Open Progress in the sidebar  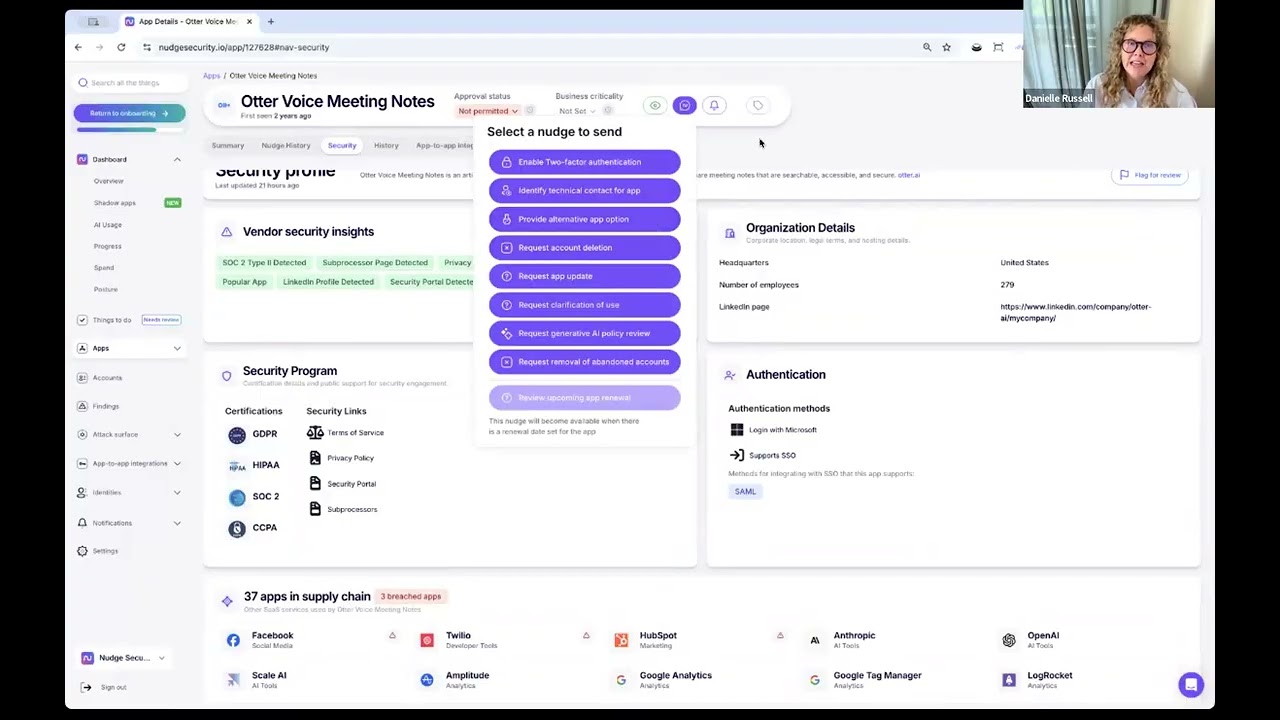point(108,246)
